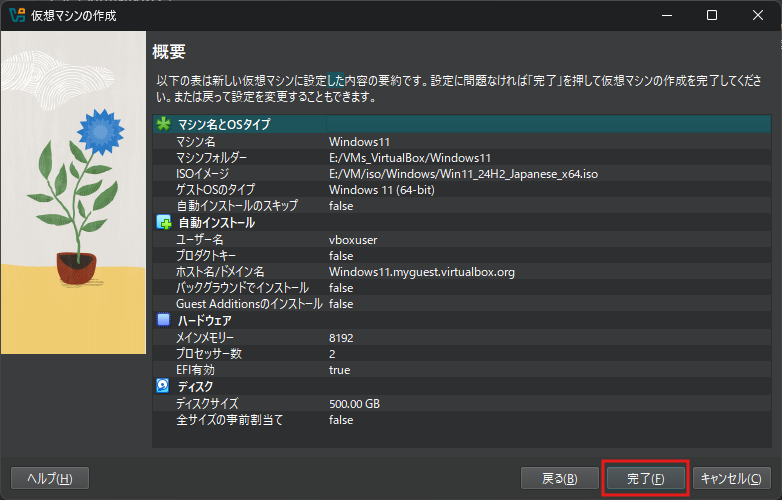This screenshot has height=500, width=782.
Task: Maximize the 仮想マシンの作成 window
Action: point(712,15)
